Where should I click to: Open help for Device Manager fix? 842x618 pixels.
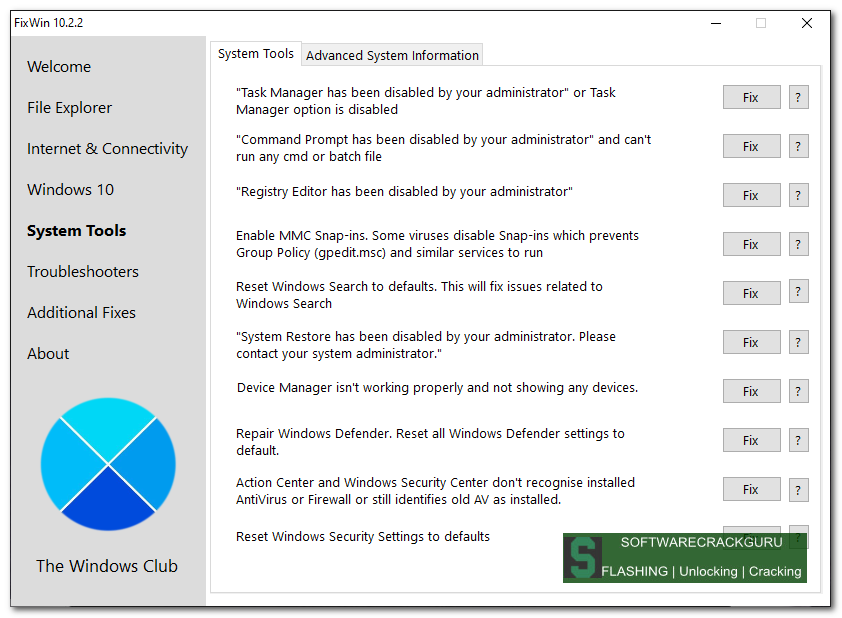pos(798,391)
